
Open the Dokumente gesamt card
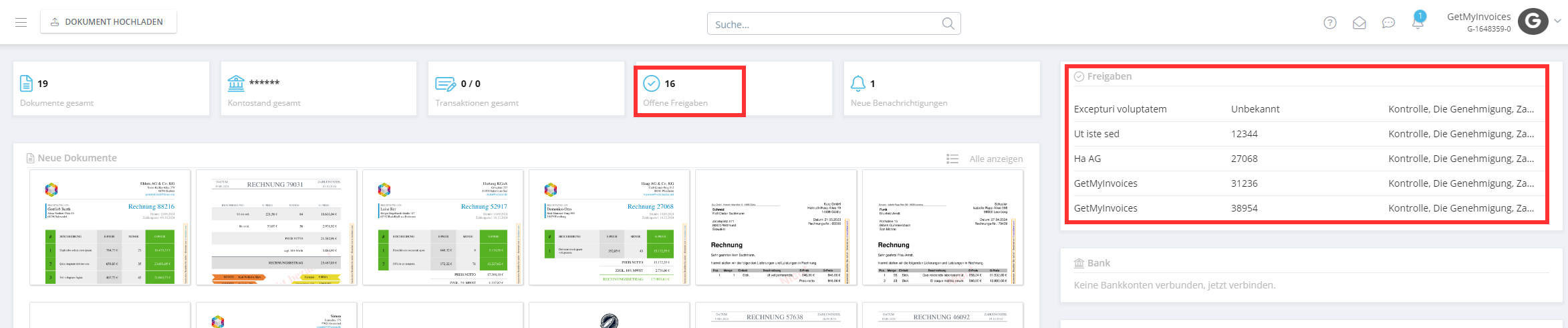111,88
